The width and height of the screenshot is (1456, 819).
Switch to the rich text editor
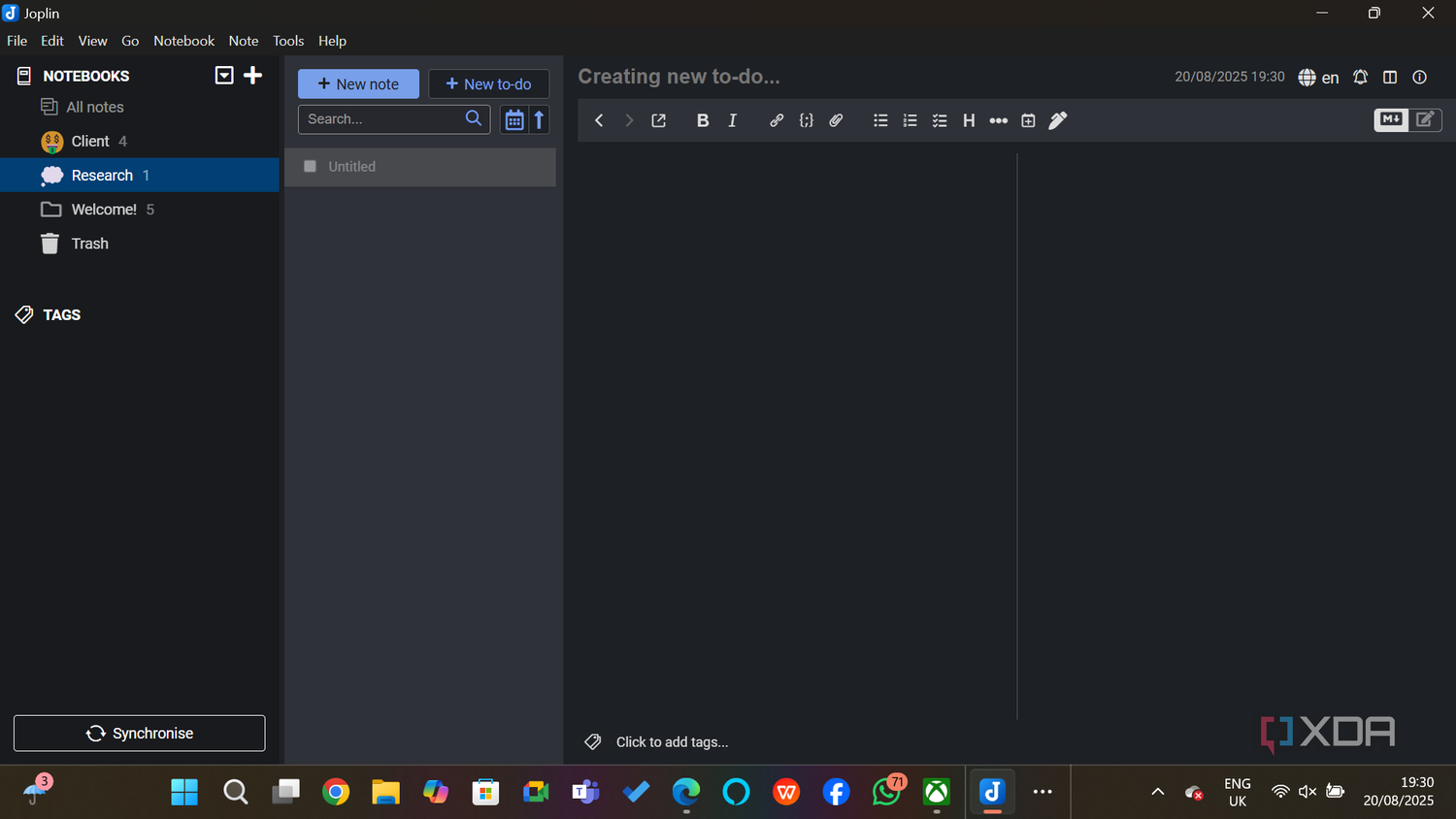point(1425,119)
